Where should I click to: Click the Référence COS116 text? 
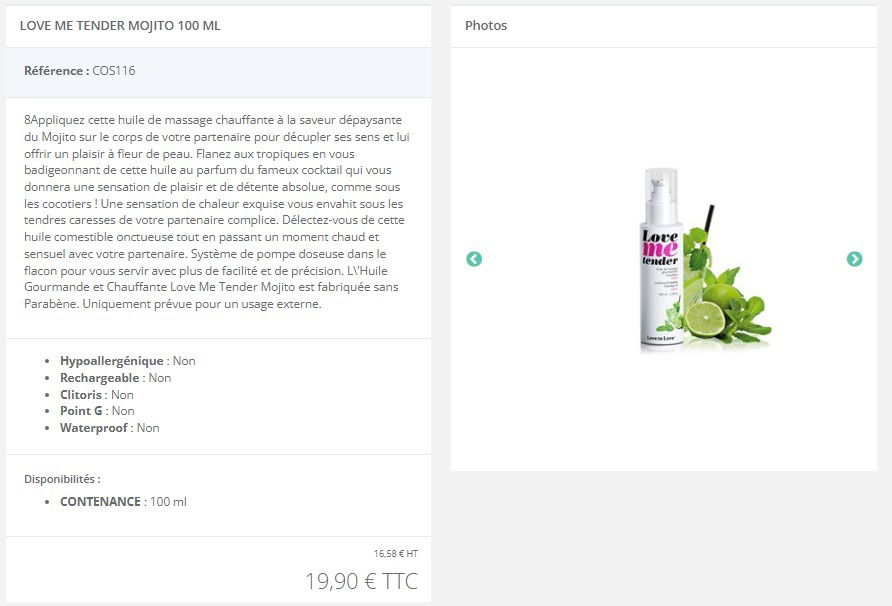tap(80, 71)
